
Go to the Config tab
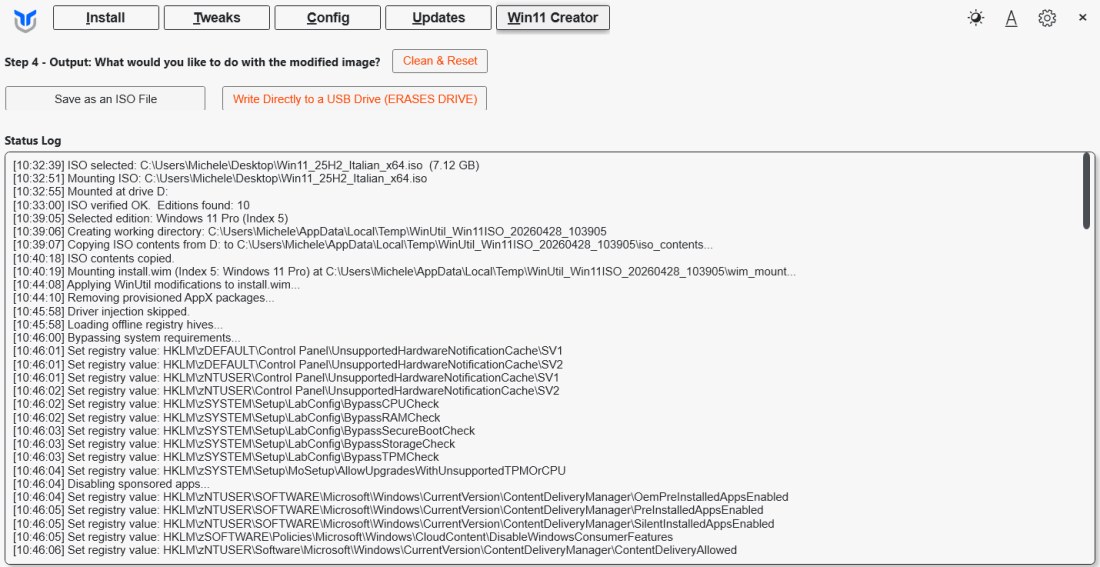(327, 18)
